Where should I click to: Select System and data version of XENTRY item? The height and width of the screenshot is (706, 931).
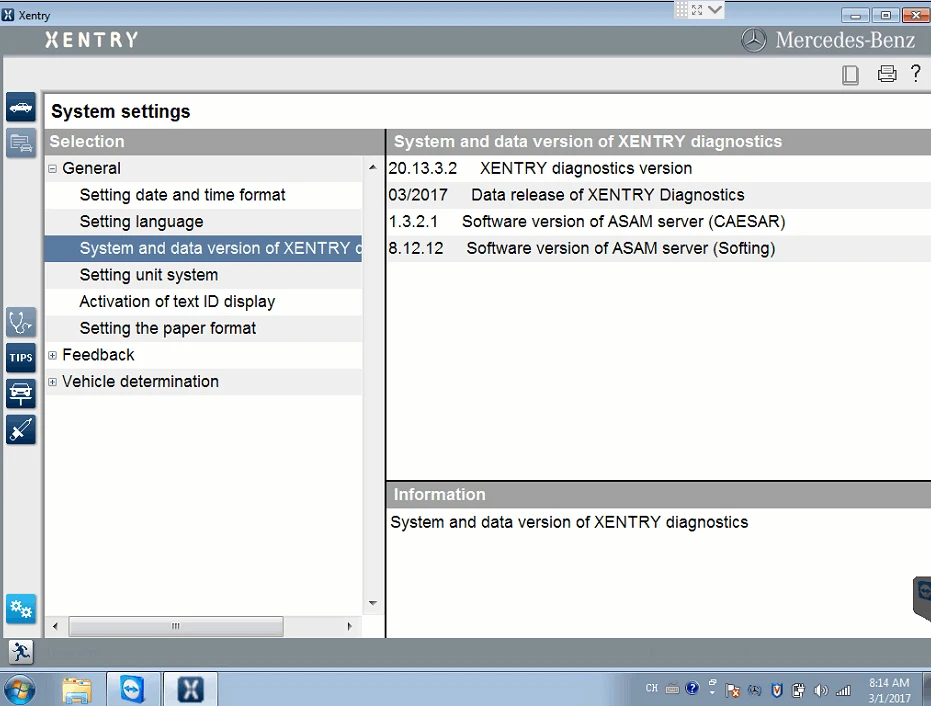[203, 248]
